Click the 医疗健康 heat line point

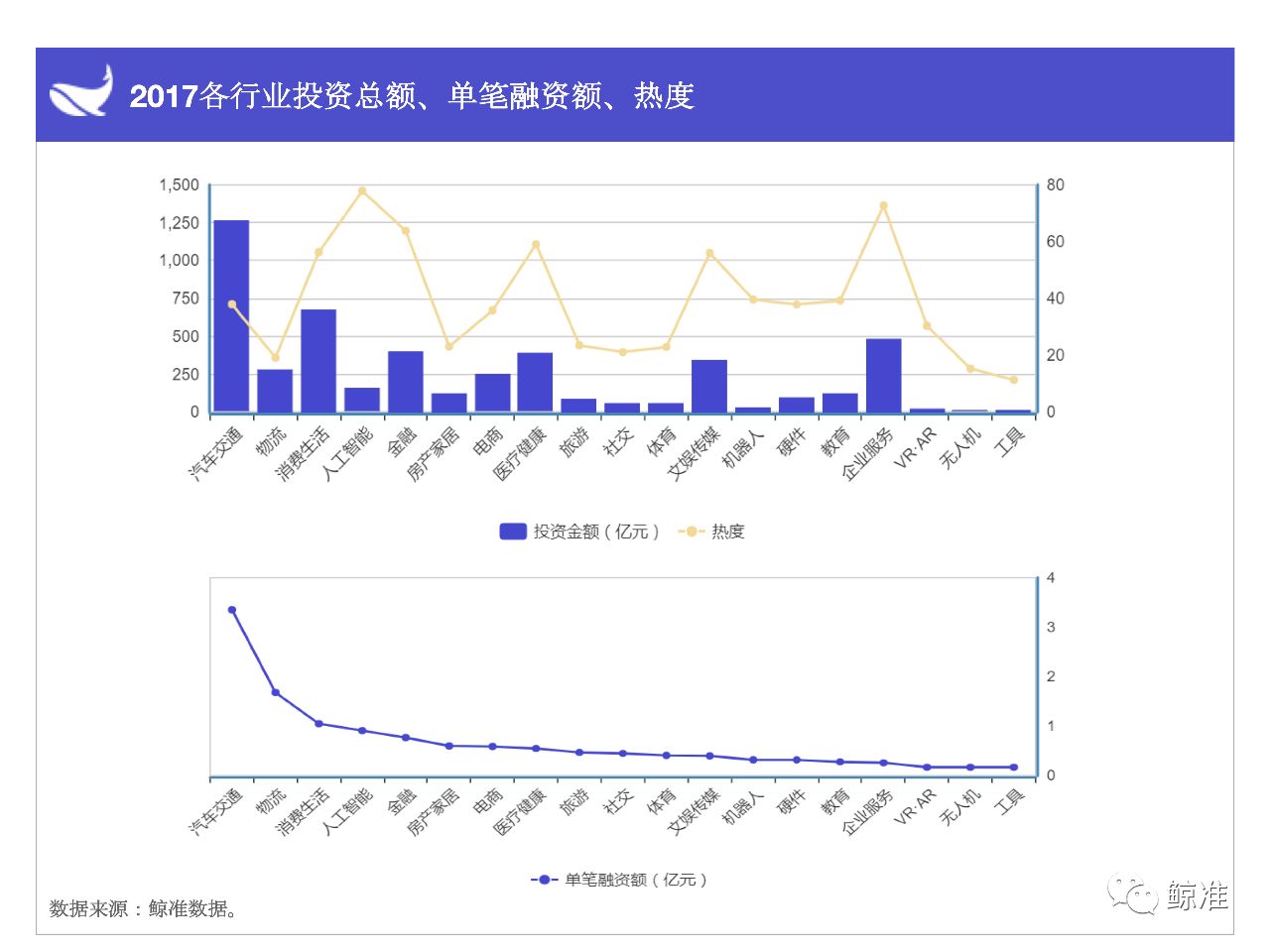[536, 244]
